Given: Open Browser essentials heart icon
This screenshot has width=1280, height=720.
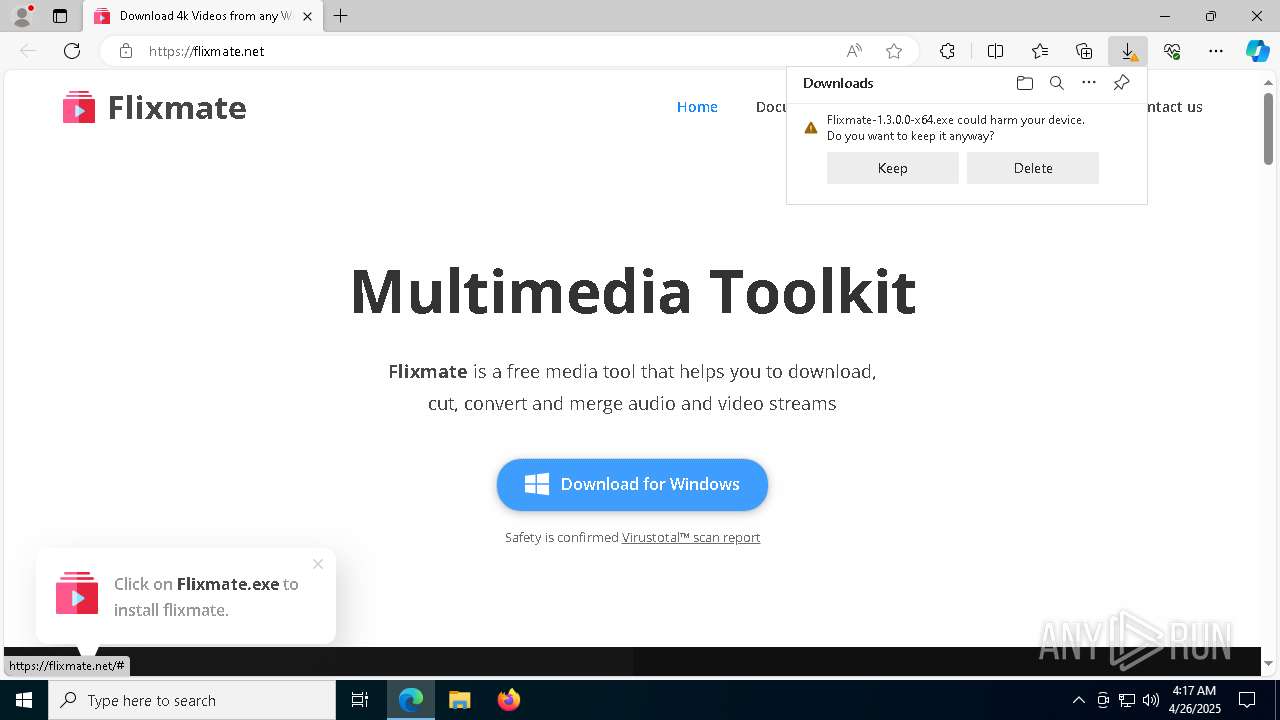Looking at the screenshot, I should point(1172,51).
